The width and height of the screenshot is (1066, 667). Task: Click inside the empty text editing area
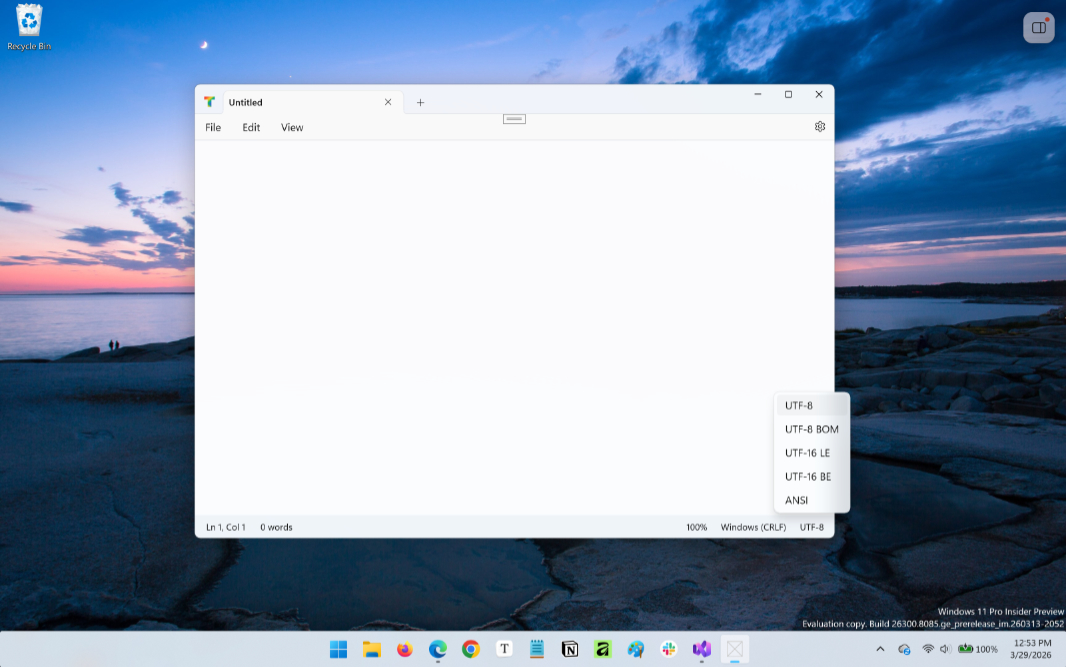pos(480,320)
